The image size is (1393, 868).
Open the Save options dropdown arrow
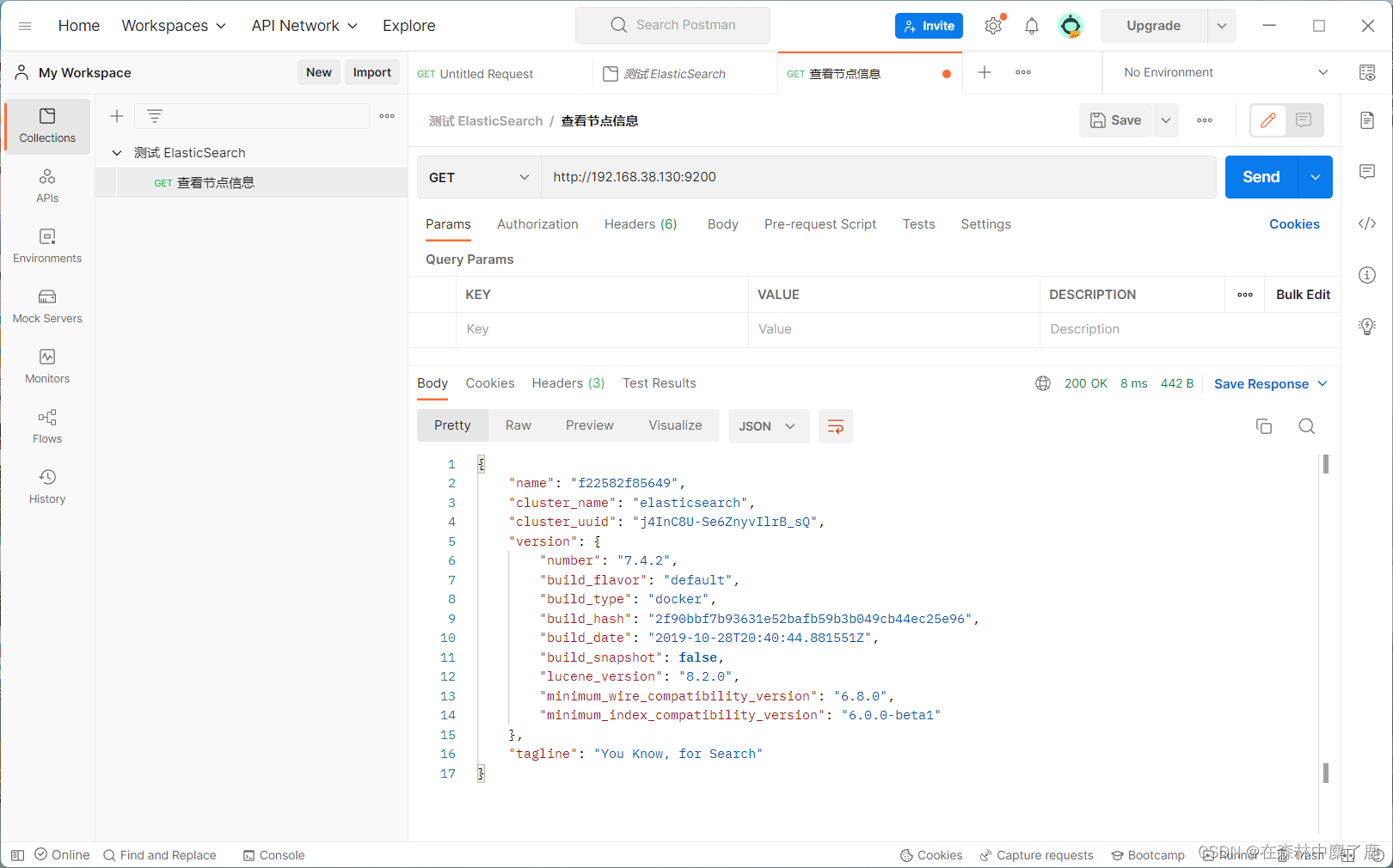[x=1166, y=120]
